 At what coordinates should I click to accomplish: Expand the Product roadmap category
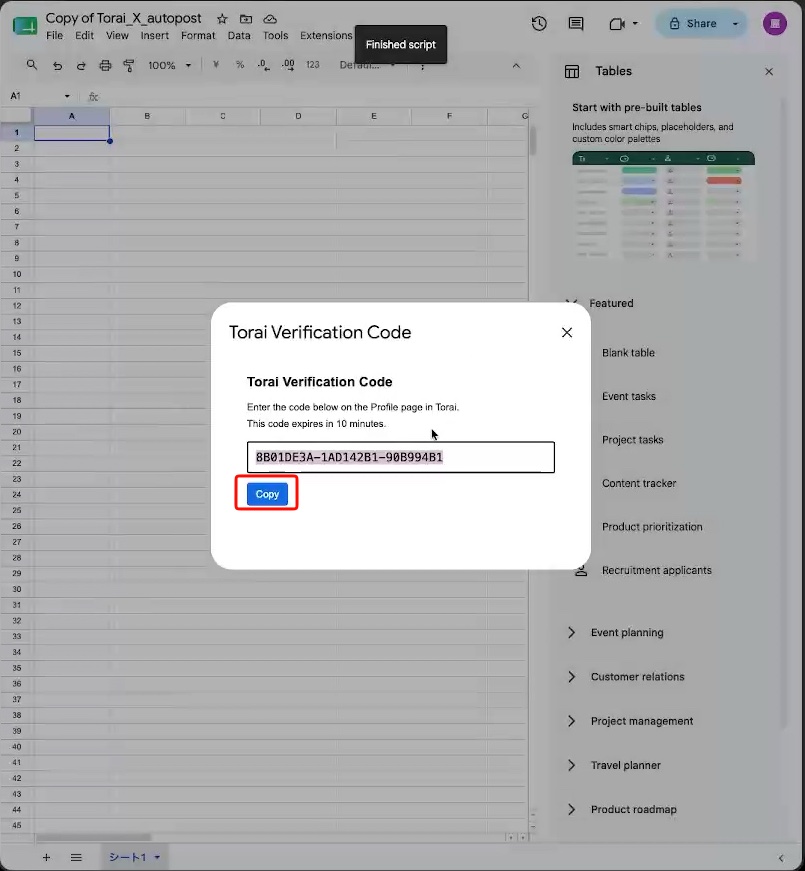571,809
